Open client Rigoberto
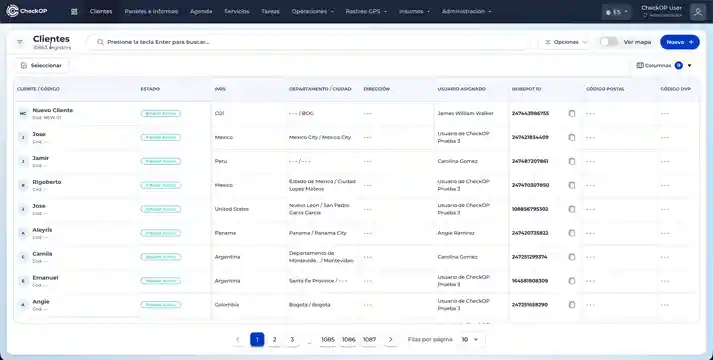The image size is (713, 360). click(x=47, y=182)
